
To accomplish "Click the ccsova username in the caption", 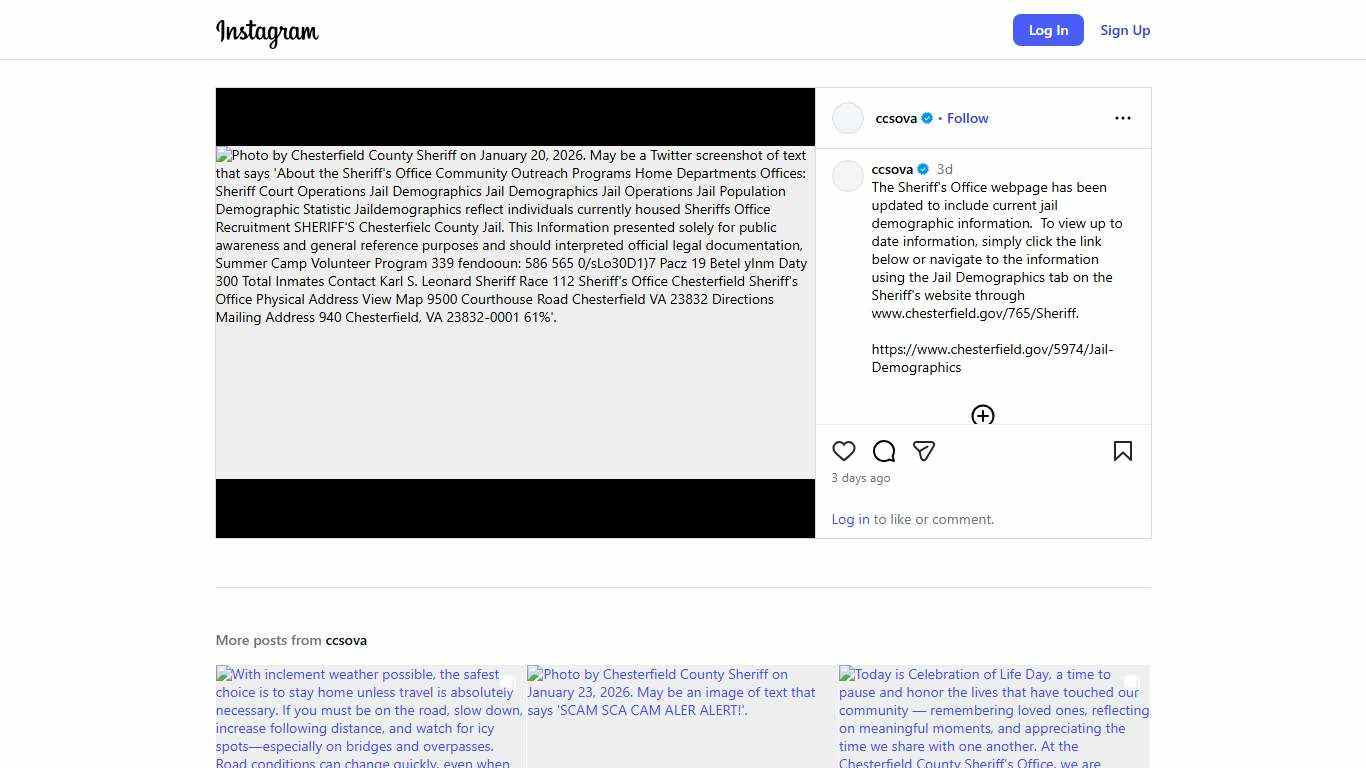I will click(x=892, y=169).
